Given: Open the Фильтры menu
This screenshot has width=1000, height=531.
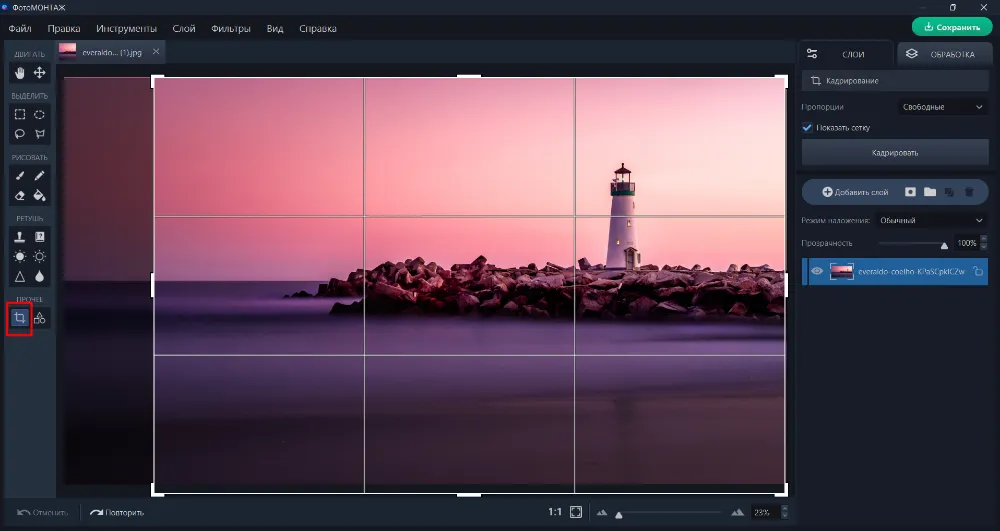Looking at the screenshot, I should (231, 29).
